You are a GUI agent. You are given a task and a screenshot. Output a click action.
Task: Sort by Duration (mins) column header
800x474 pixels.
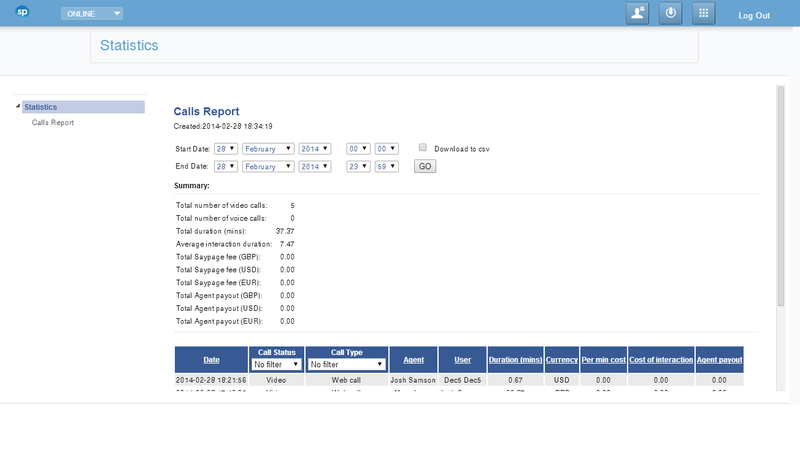pyautogui.click(x=515, y=359)
